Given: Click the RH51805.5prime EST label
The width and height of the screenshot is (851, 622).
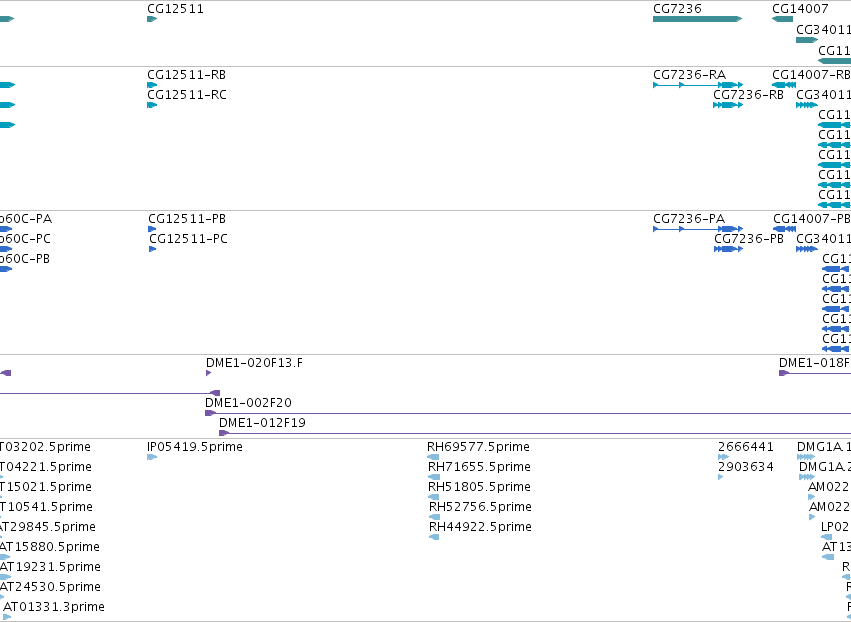Looking at the screenshot, I should pos(479,487).
